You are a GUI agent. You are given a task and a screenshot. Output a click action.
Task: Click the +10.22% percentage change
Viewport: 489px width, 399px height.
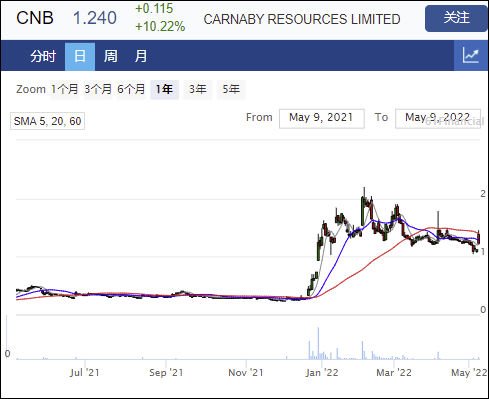click(x=160, y=26)
